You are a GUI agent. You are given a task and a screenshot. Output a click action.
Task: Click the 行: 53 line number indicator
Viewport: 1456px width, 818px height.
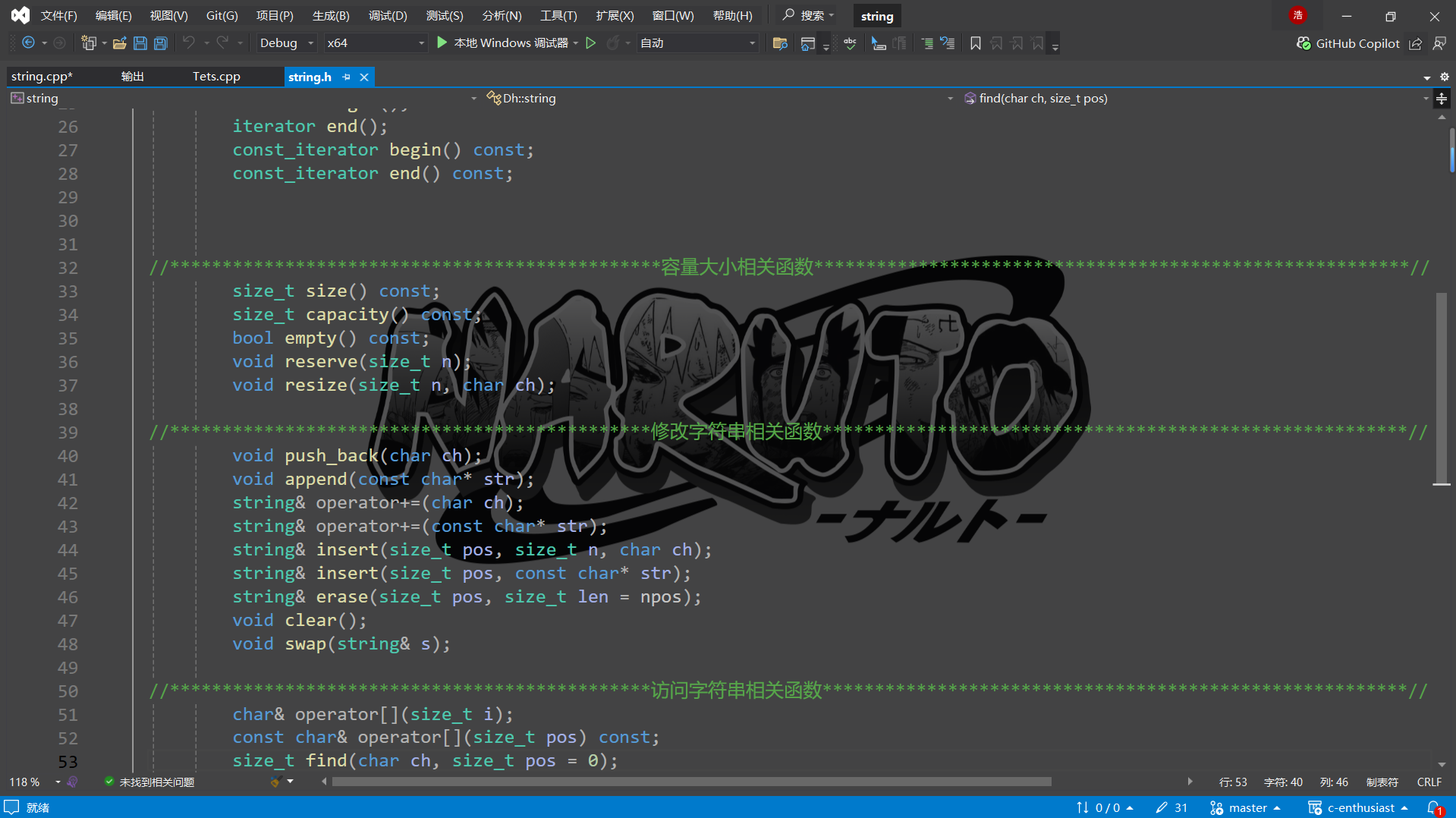click(x=1233, y=782)
